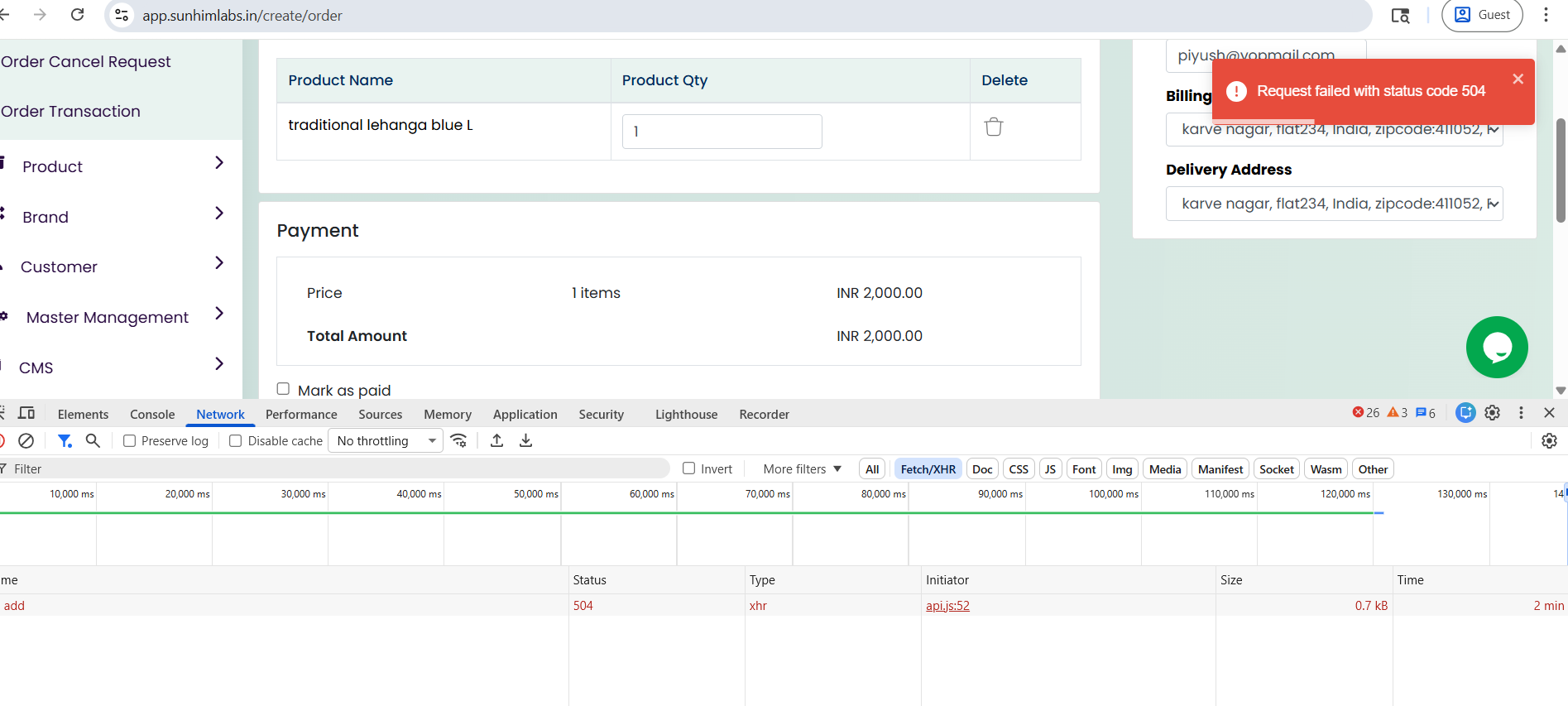Open the More filters dropdown
This screenshot has height=706, width=1568.
coord(802,469)
